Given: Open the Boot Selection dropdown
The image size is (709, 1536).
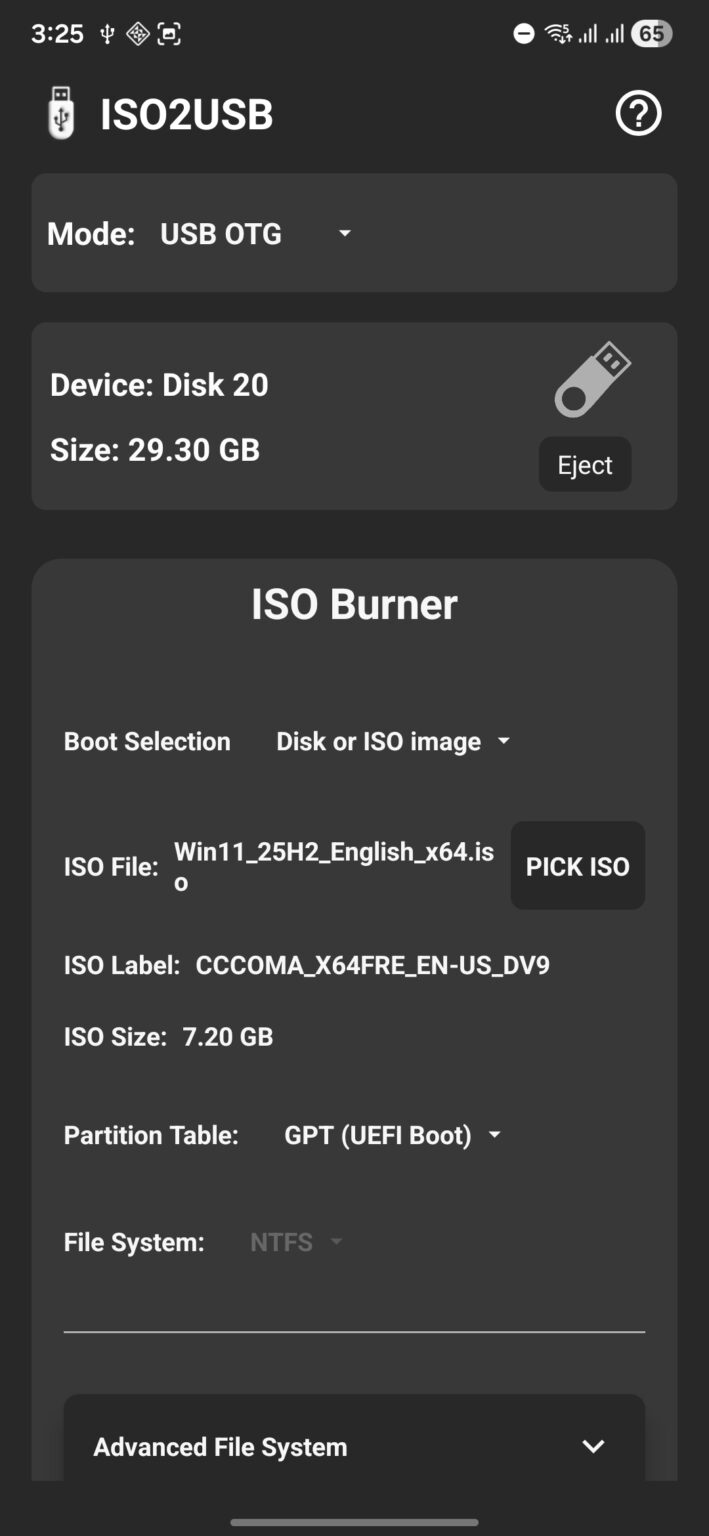Looking at the screenshot, I should [x=390, y=741].
